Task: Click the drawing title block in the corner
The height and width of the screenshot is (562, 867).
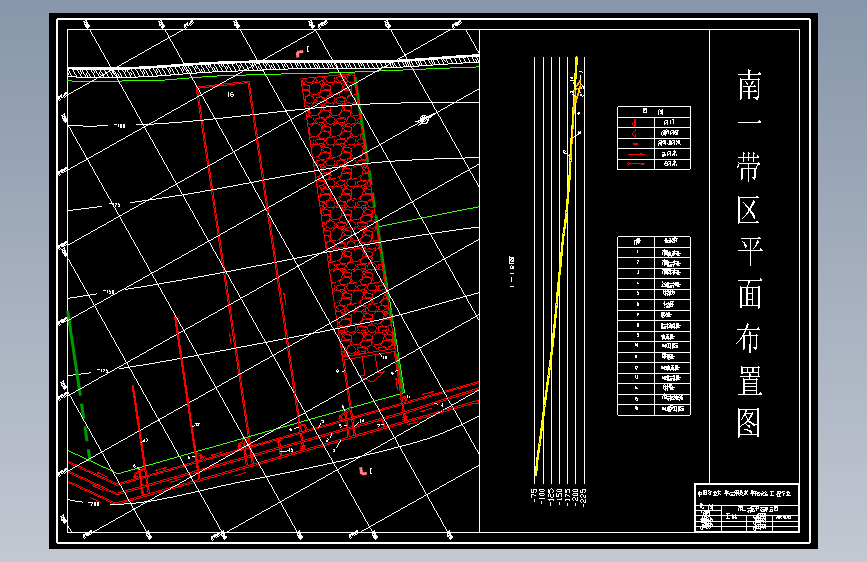Action: pyautogui.click(x=746, y=508)
